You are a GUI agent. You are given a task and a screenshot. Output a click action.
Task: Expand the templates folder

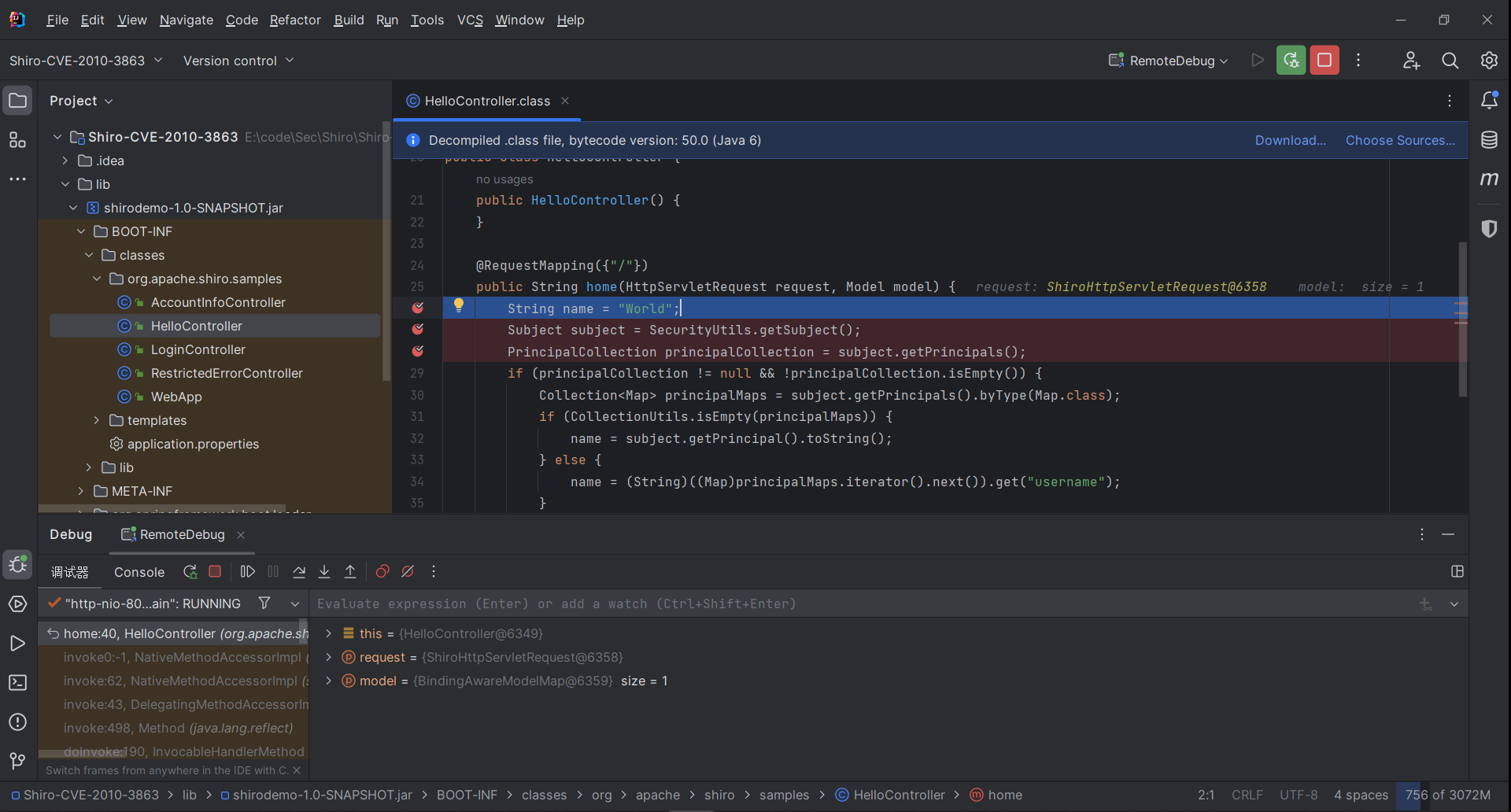[97, 420]
